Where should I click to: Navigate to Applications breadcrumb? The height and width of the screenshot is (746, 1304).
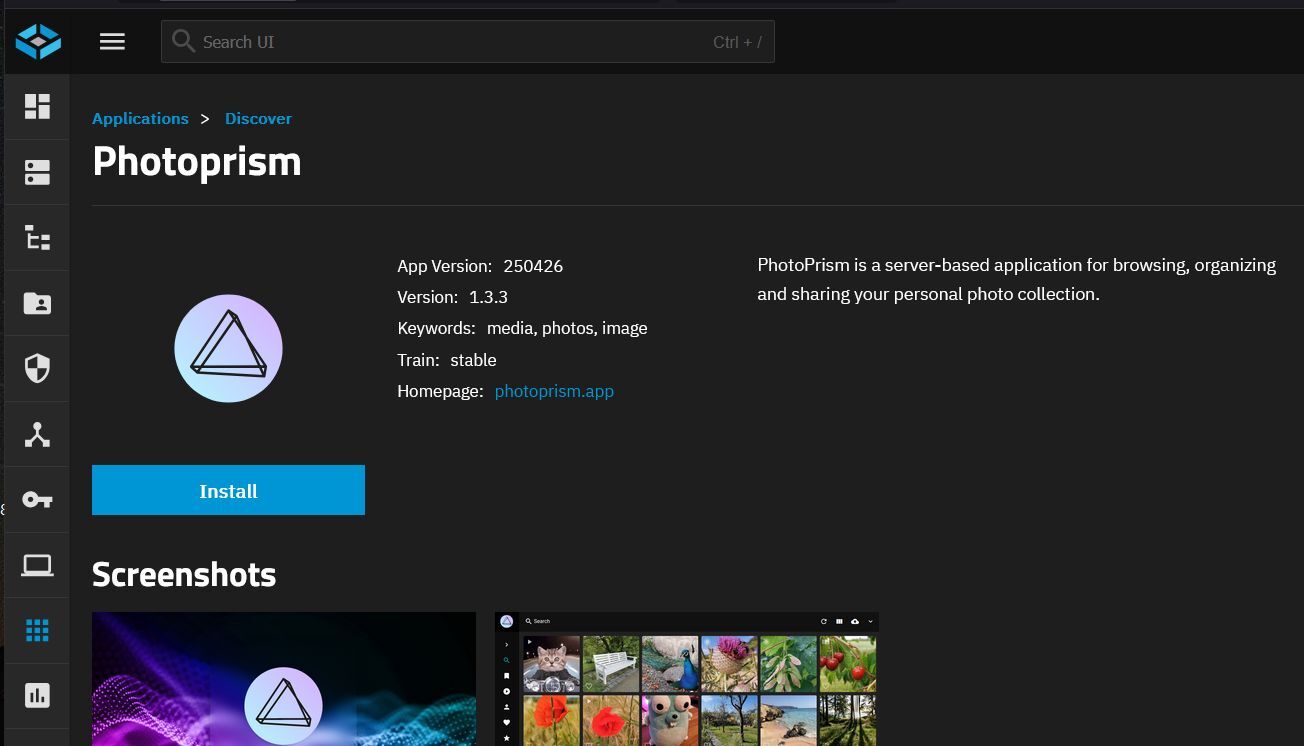(x=140, y=118)
